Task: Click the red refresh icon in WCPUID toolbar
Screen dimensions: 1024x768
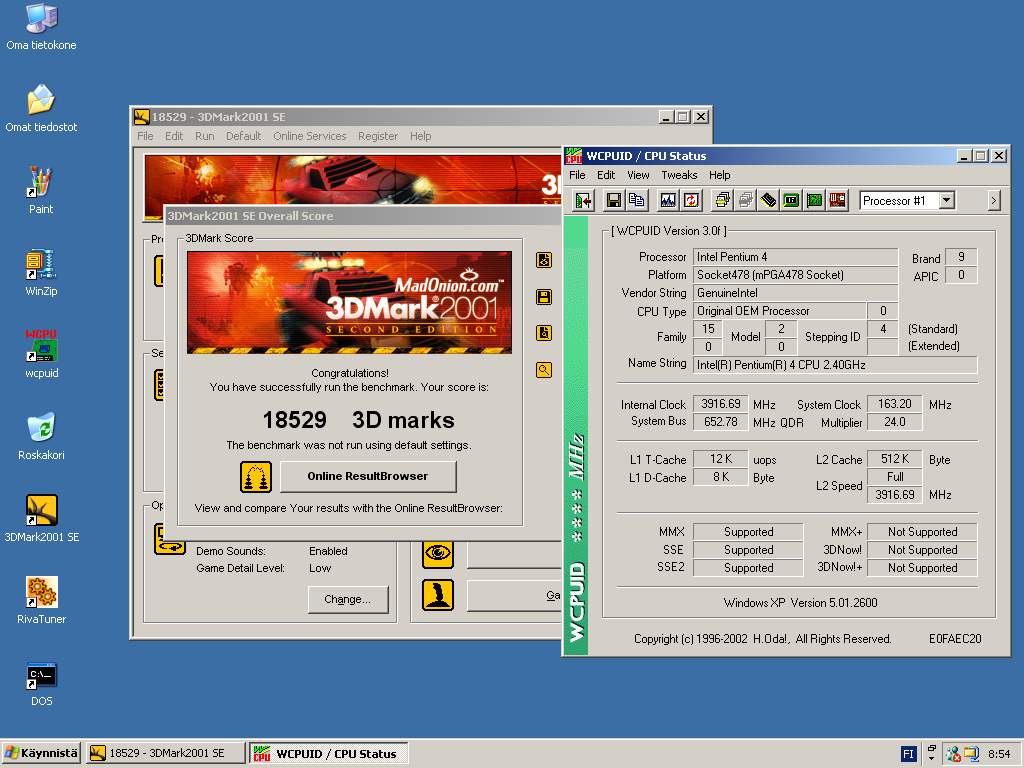Action: click(691, 201)
